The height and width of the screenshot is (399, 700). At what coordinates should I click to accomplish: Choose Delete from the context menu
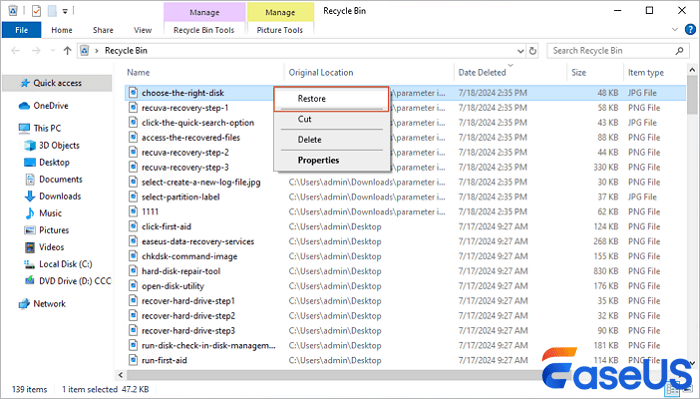pos(331,140)
